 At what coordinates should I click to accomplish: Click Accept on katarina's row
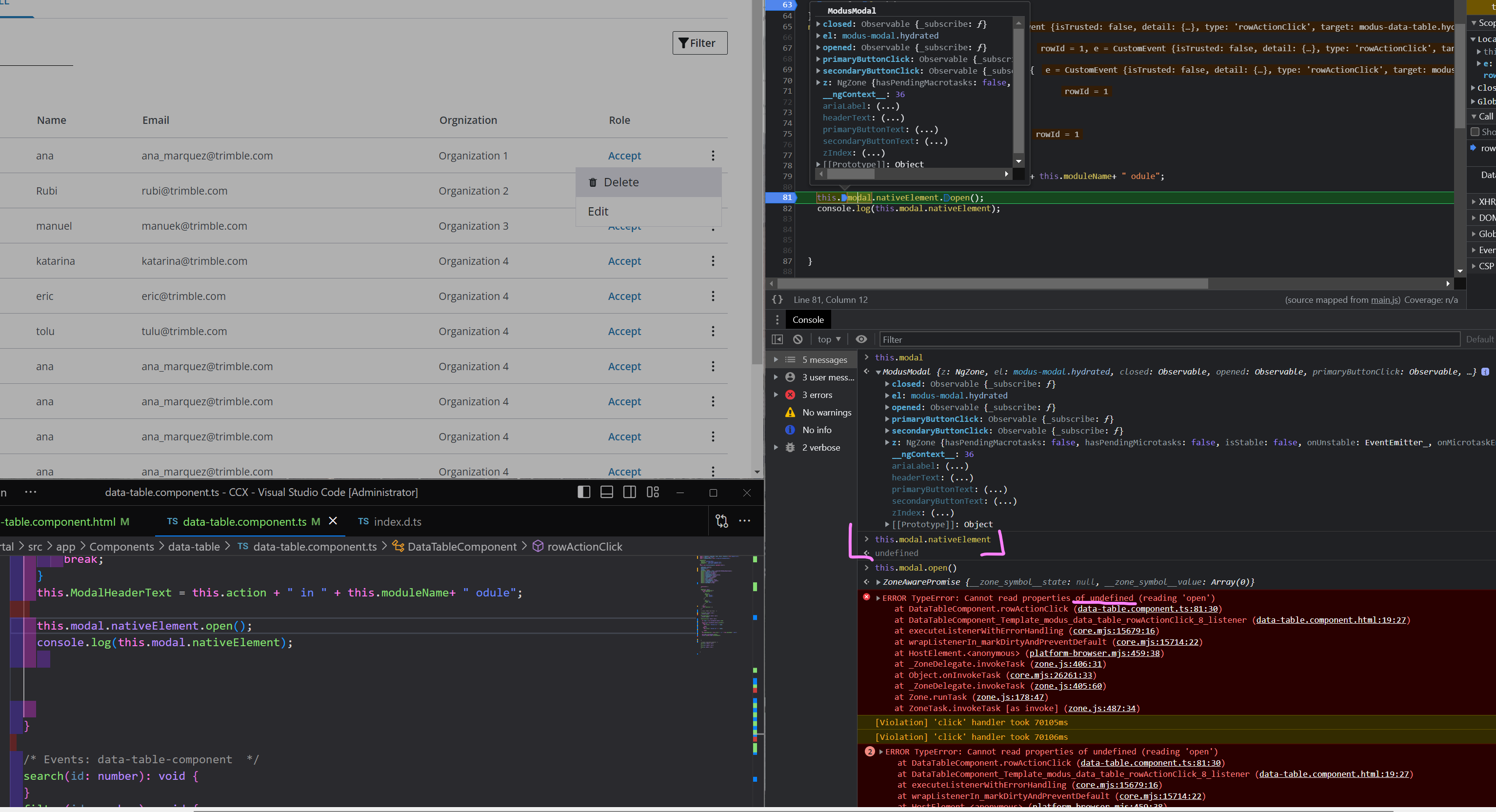(x=624, y=261)
